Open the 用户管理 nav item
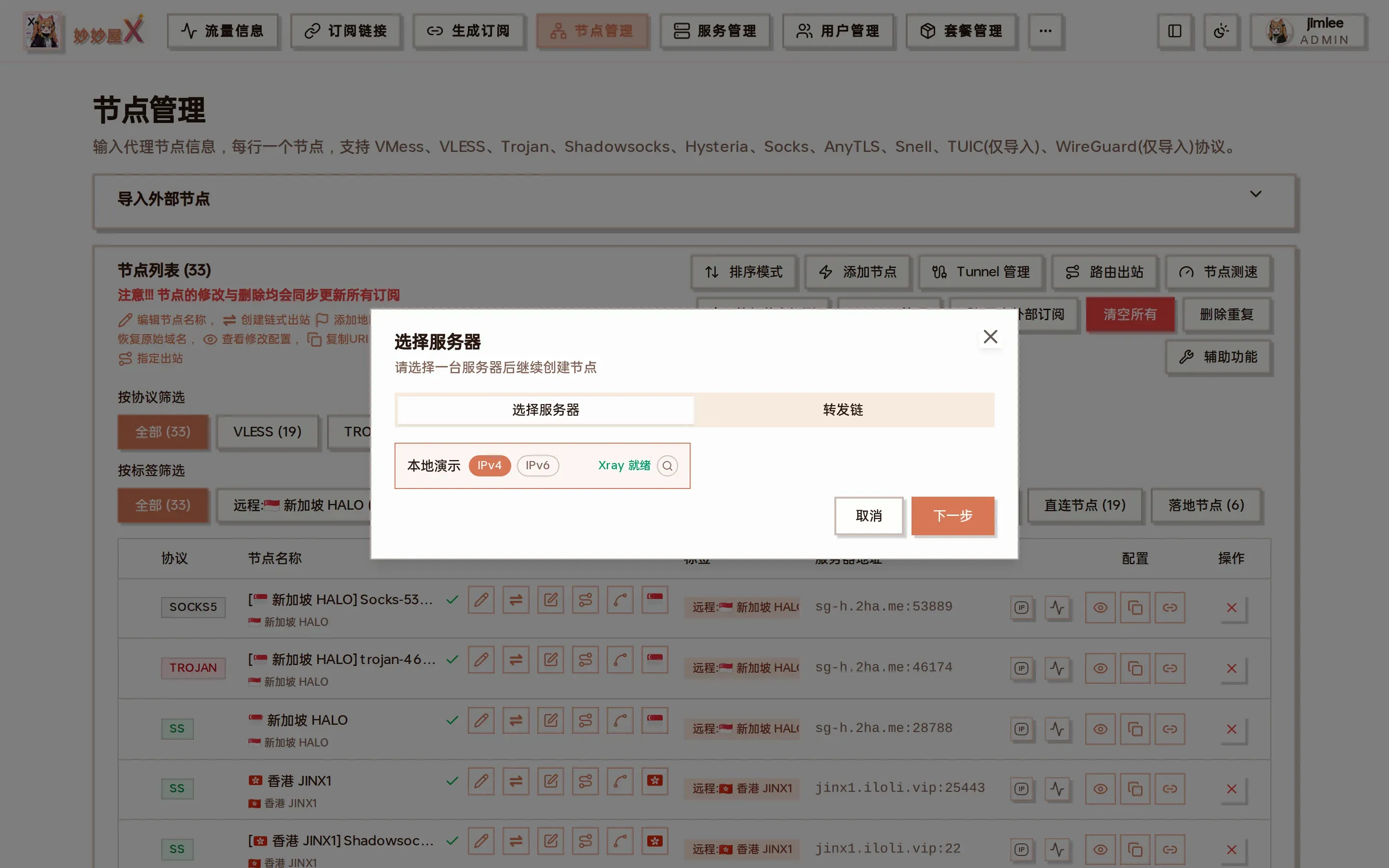 click(x=837, y=30)
